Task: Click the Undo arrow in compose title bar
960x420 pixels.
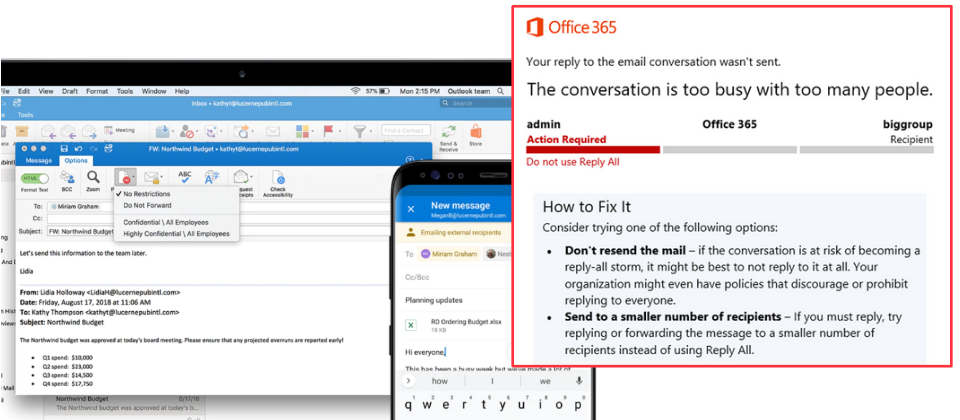Action: pyautogui.click(x=78, y=148)
